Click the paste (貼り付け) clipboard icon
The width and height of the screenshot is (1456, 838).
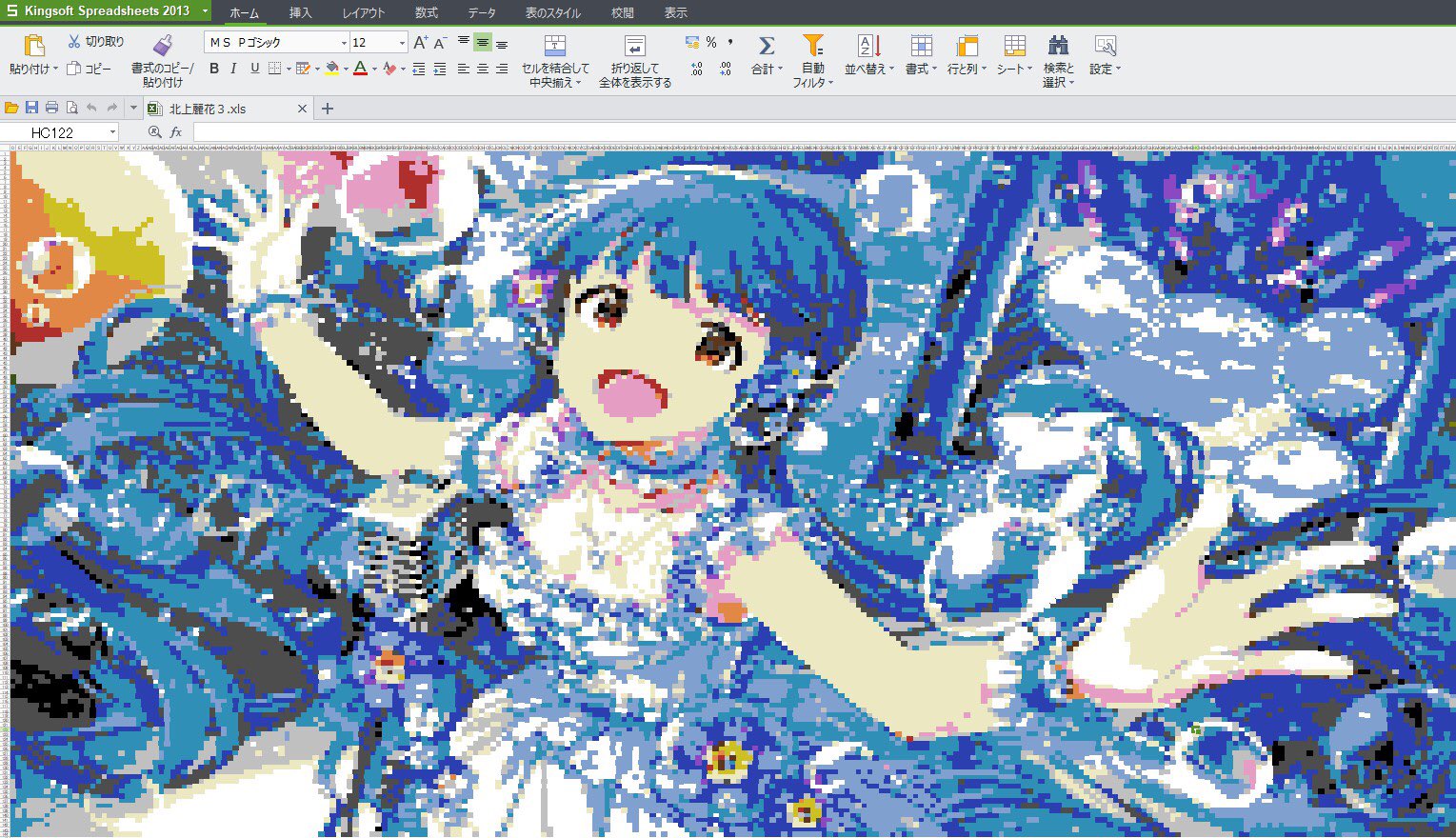click(x=33, y=46)
